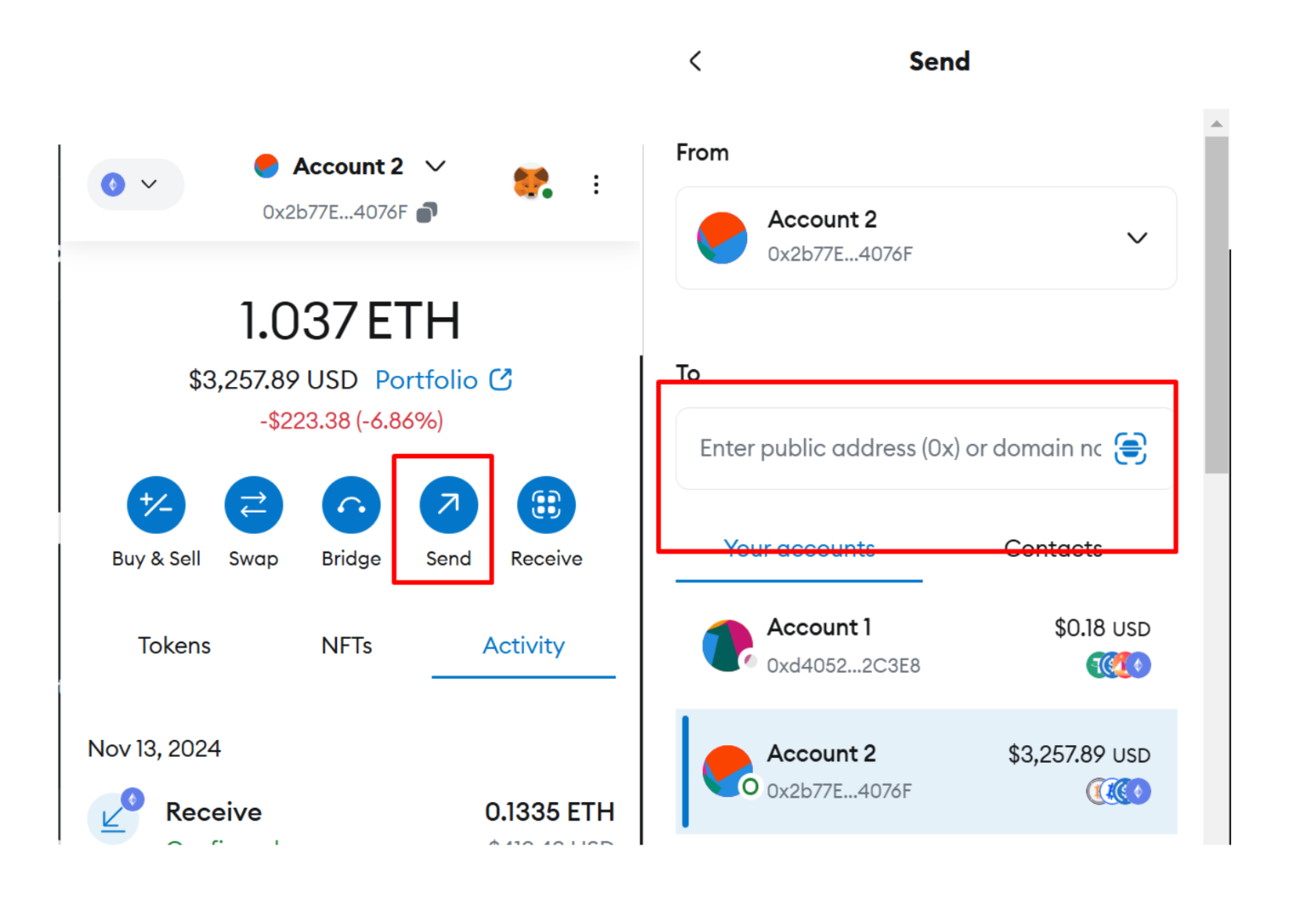Open the Swap function
Image resolution: width=1316 pixels, height=908 pixels.
[253, 505]
